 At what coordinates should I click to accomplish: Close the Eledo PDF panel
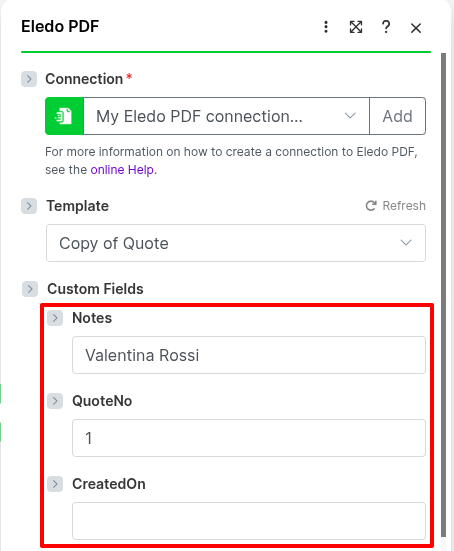416,28
